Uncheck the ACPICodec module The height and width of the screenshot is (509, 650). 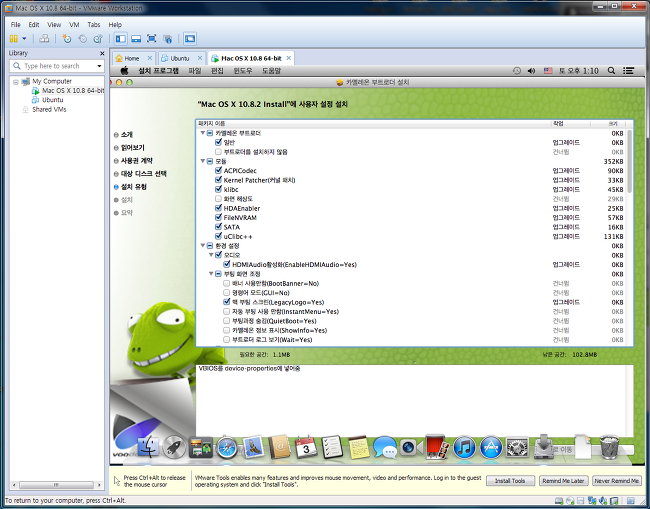218,170
